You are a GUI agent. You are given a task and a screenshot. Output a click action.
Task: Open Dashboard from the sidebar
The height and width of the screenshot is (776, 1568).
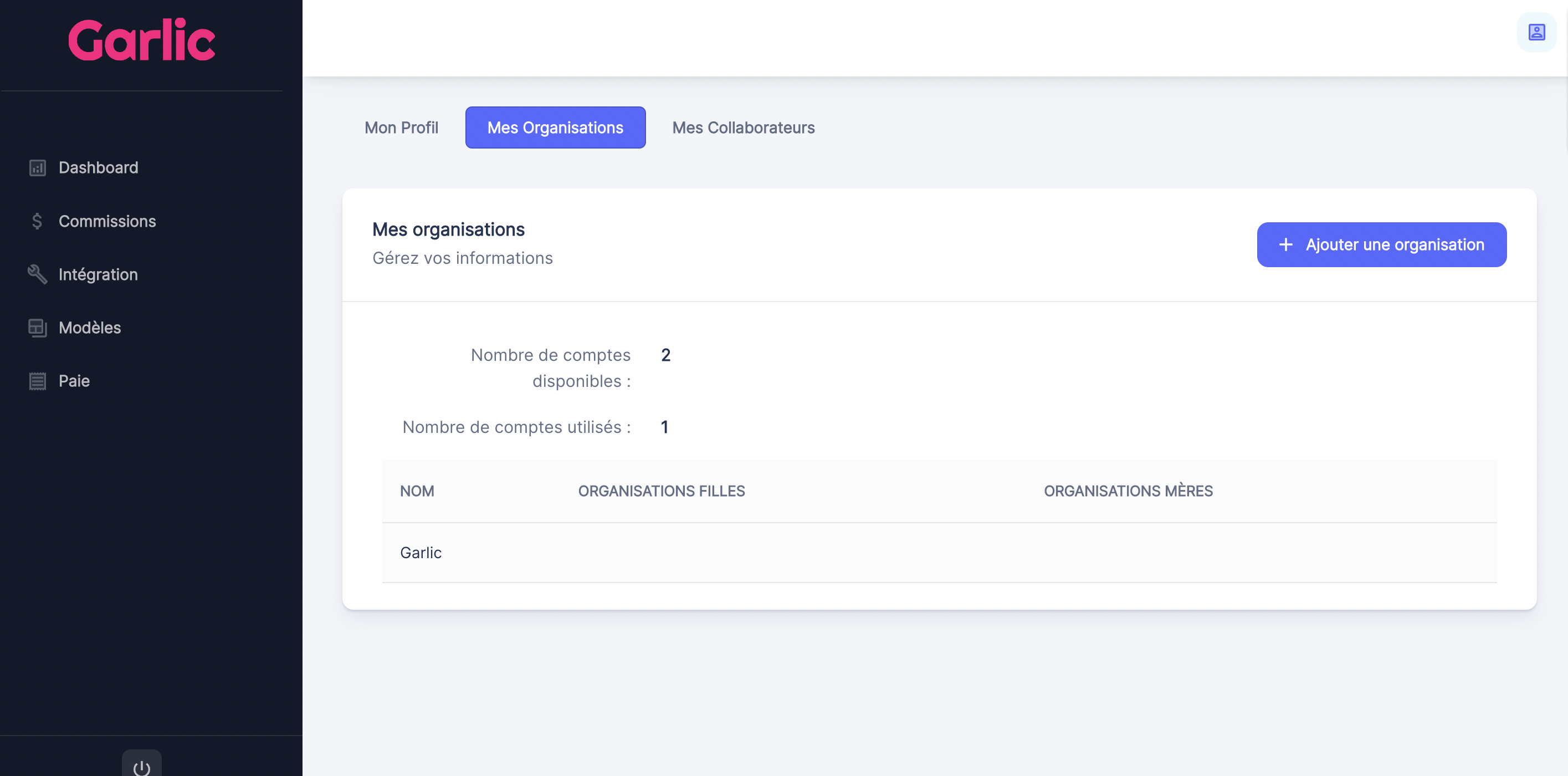(x=98, y=168)
